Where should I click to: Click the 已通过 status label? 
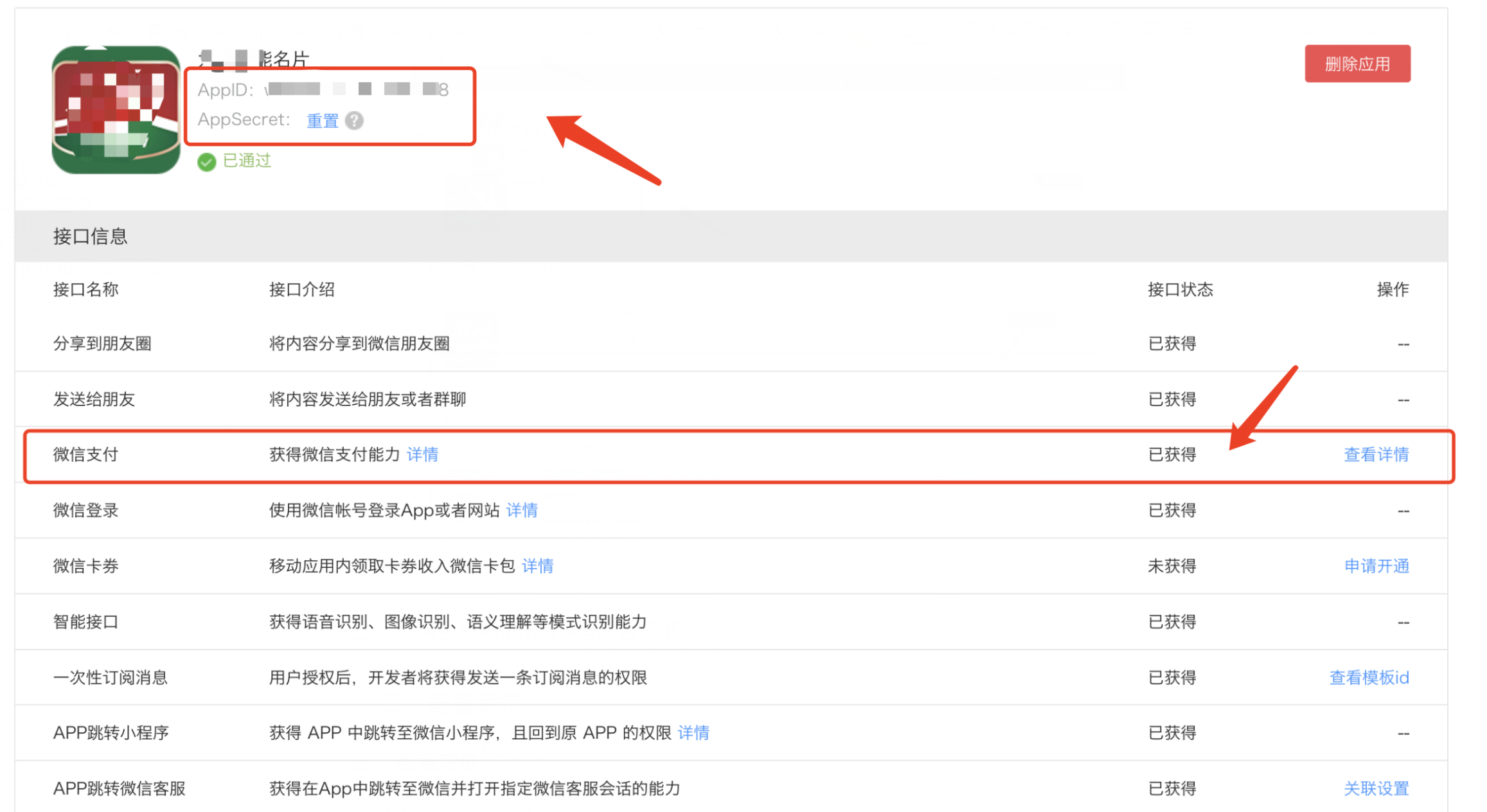pyautogui.click(x=247, y=161)
